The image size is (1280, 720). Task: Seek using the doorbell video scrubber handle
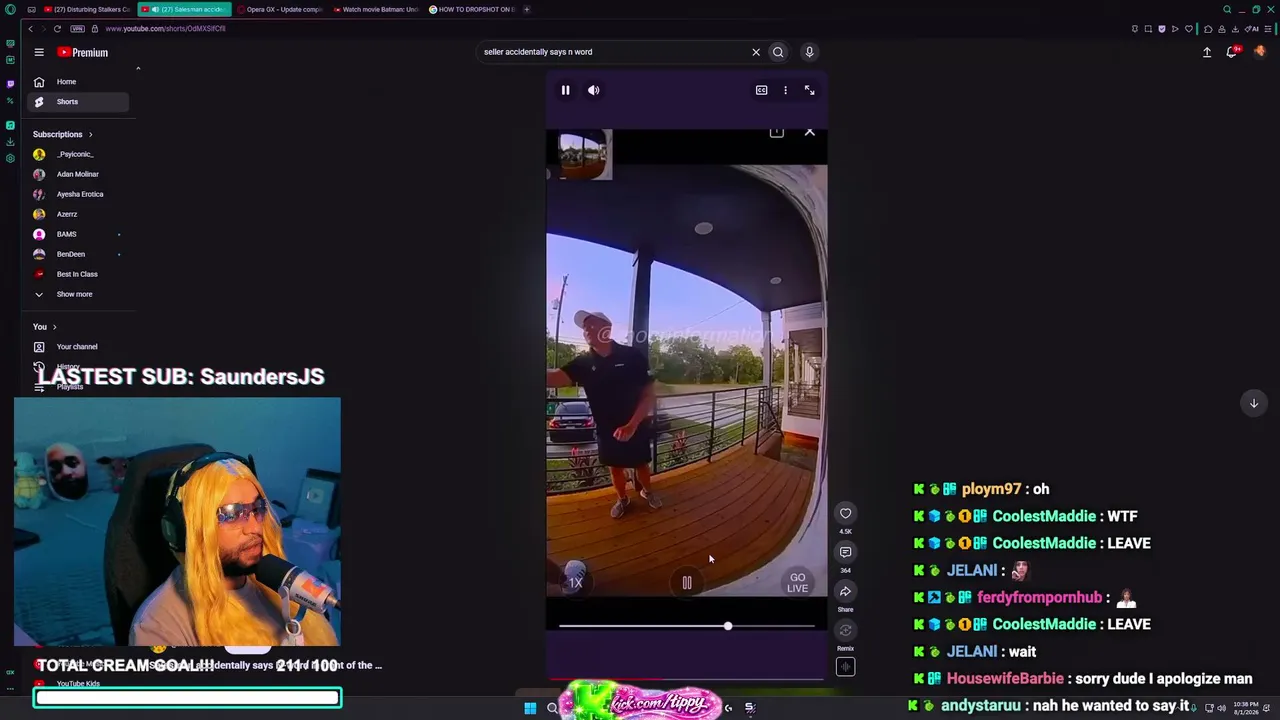tap(728, 626)
